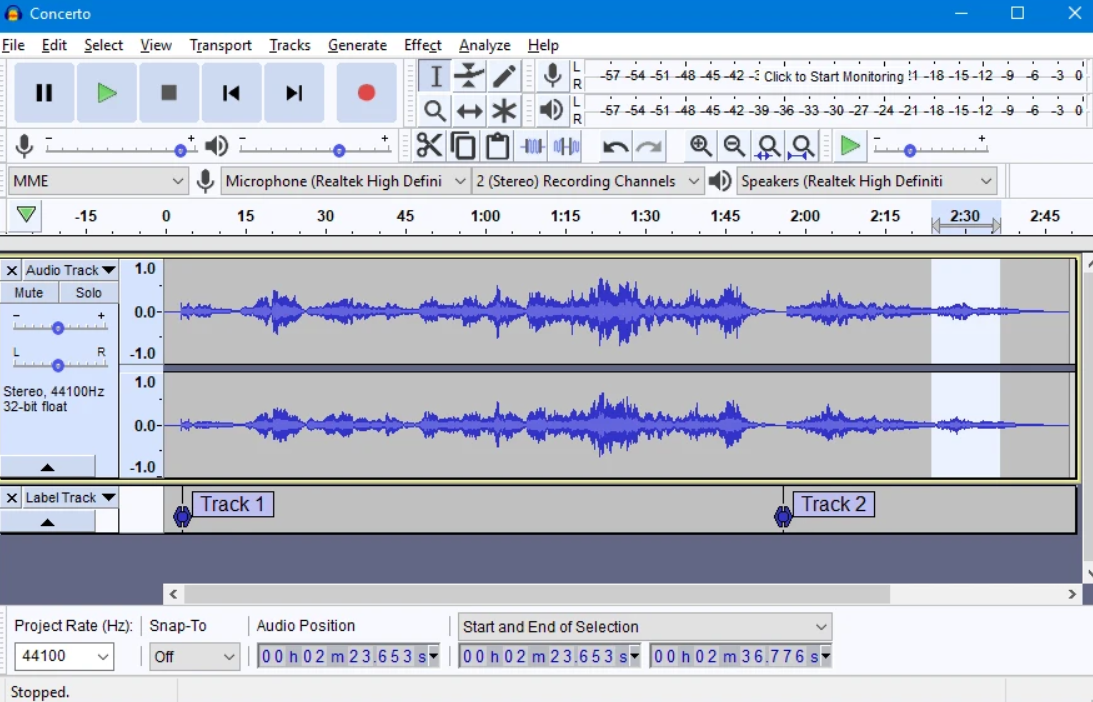The width and height of the screenshot is (1093, 702).
Task: Click the Fit Project to Width icon
Action: [802, 146]
